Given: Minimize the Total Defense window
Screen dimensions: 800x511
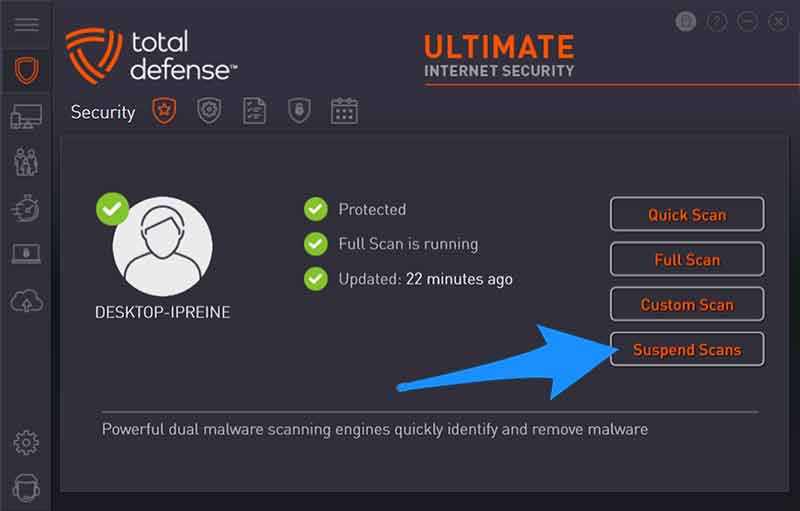Looking at the screenshot, I should [x=747, y=21].
